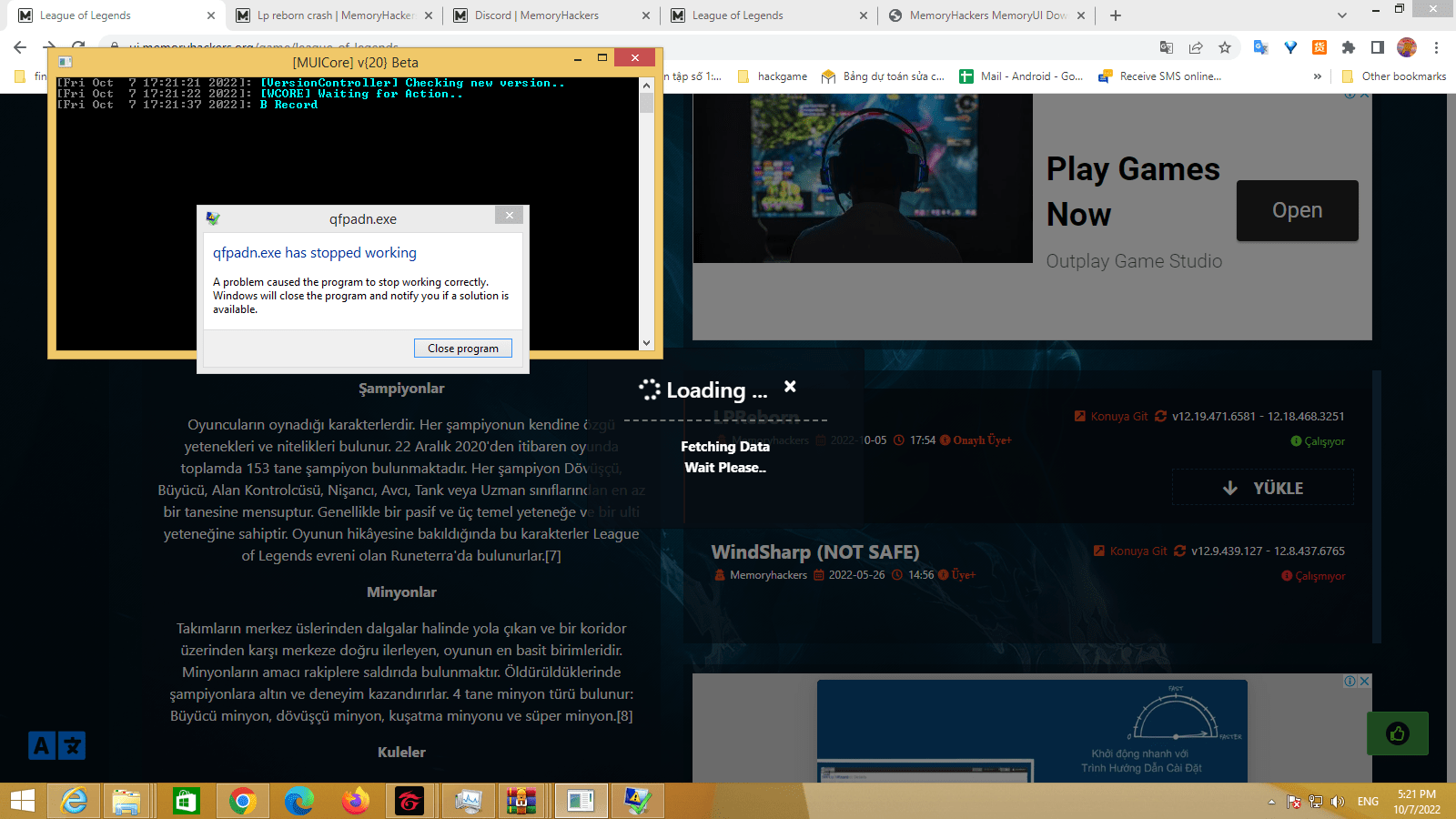Screen dimensions: 1456x819
Task: Launch Microsoft Edge from taskbar
Action: pos(298,801)
